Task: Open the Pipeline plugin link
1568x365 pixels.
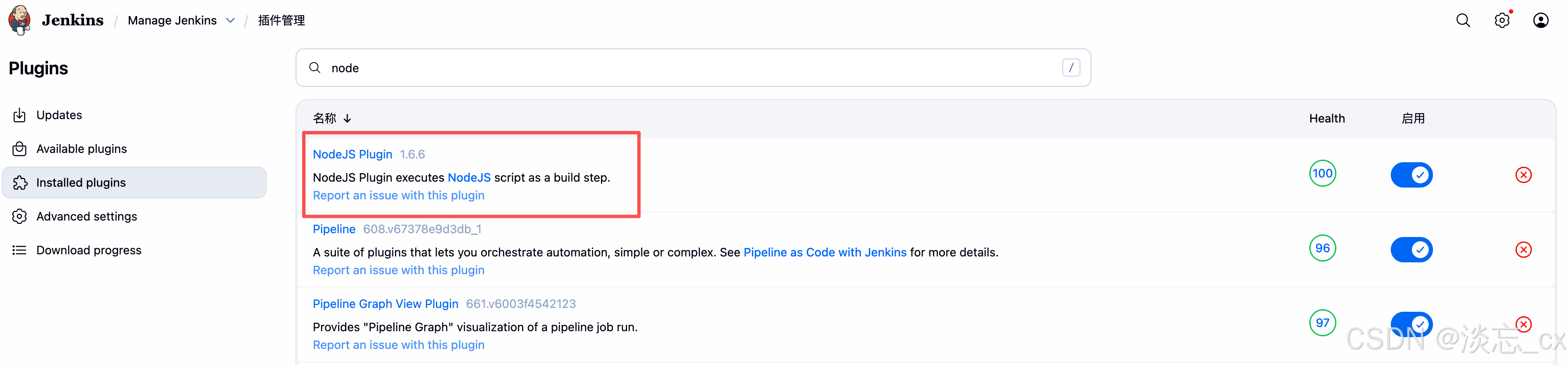Action: (x=334, y=229)
